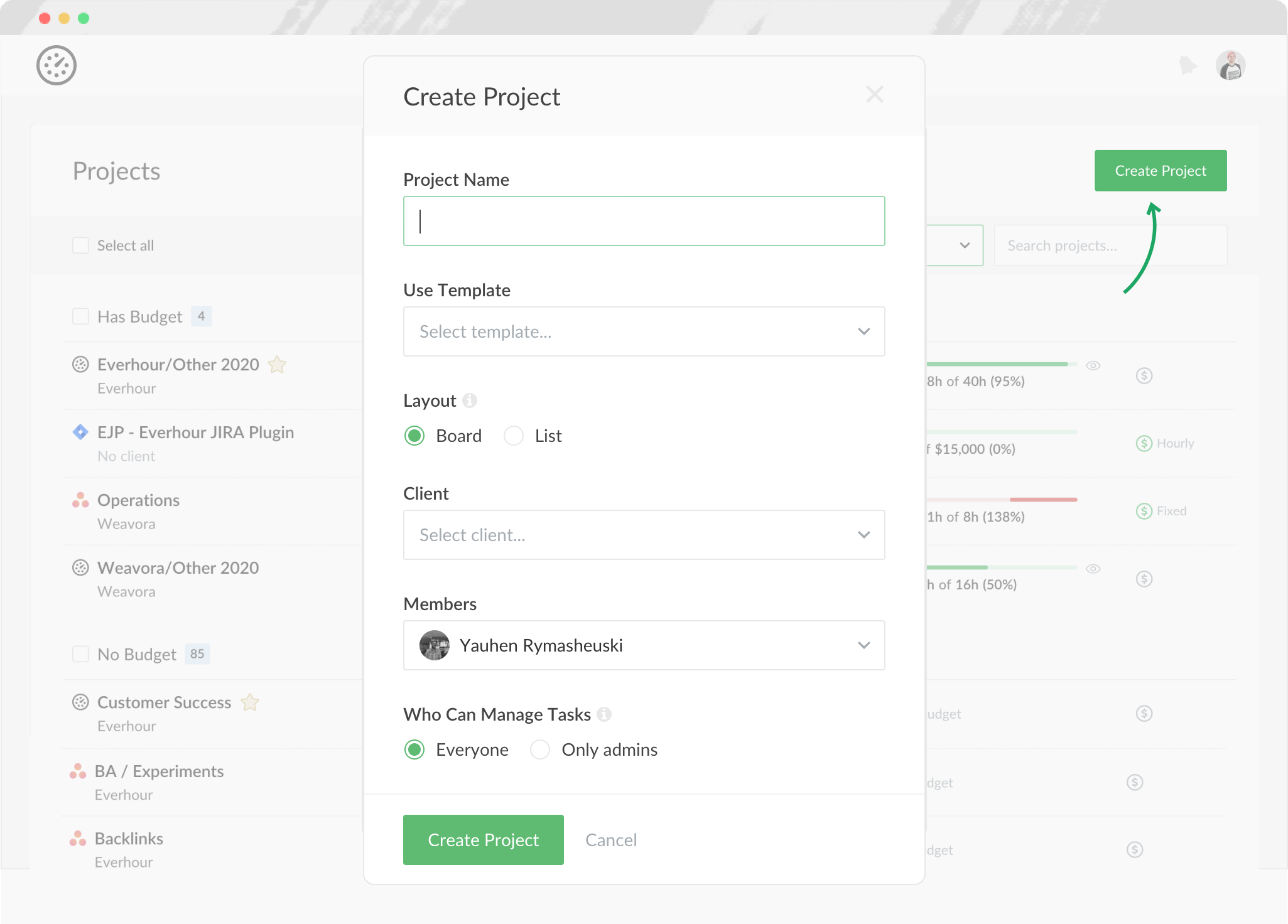This screenshot has width=1288, height=924.
Task: Click the red 138% budget progress bar
Action: 1042,500
